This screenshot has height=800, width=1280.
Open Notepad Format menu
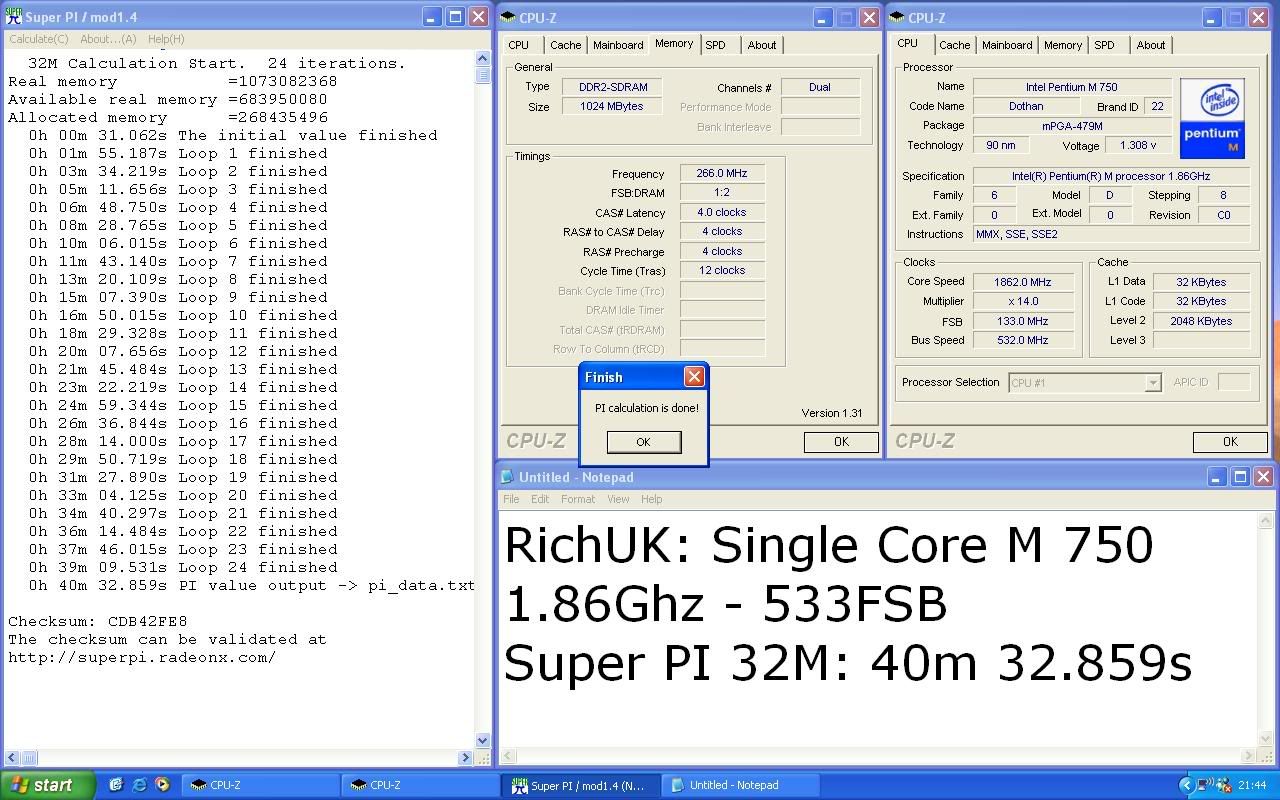(578, 499)
